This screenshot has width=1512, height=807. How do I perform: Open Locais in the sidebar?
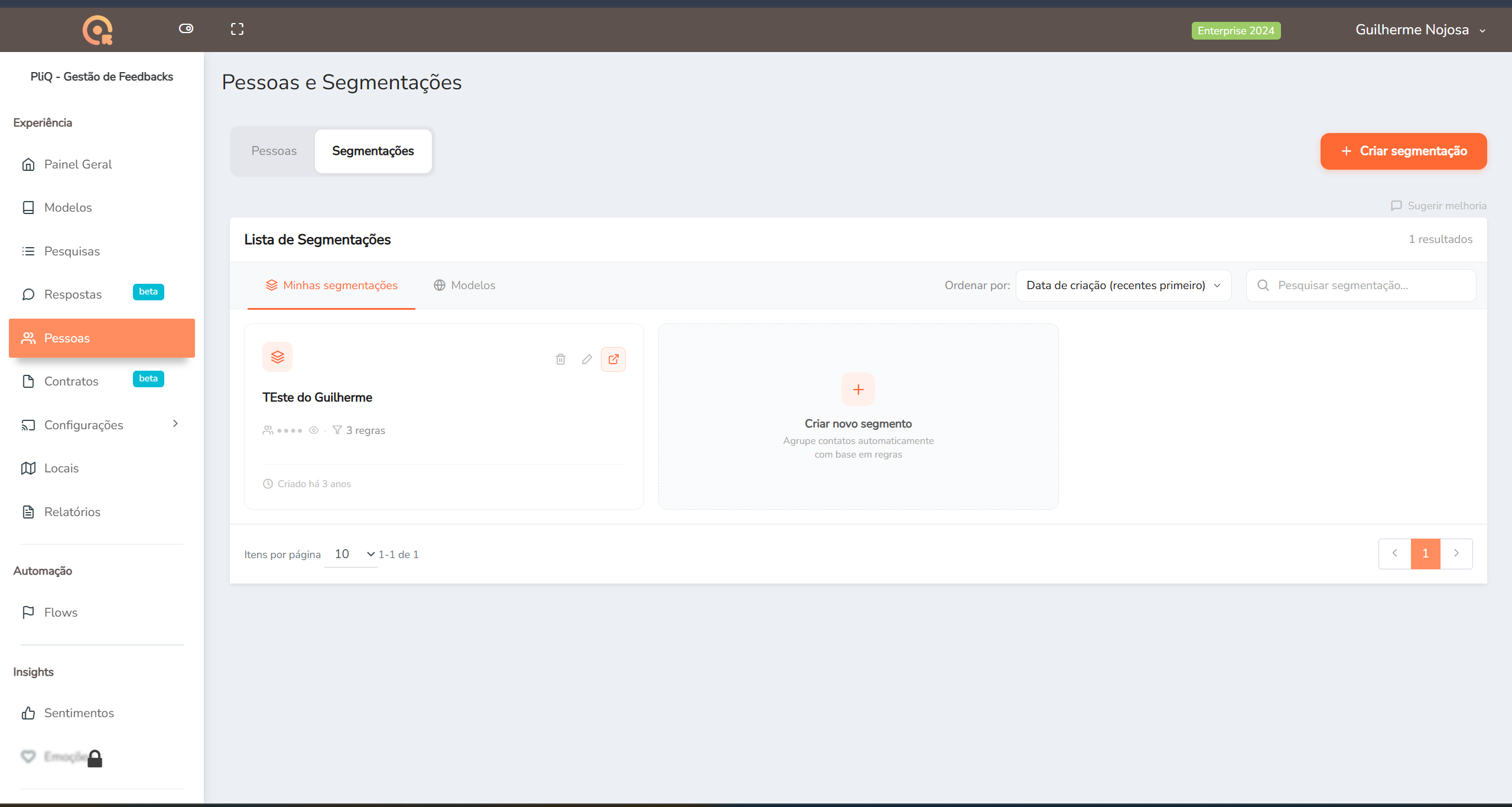click(x=102, y=468)
